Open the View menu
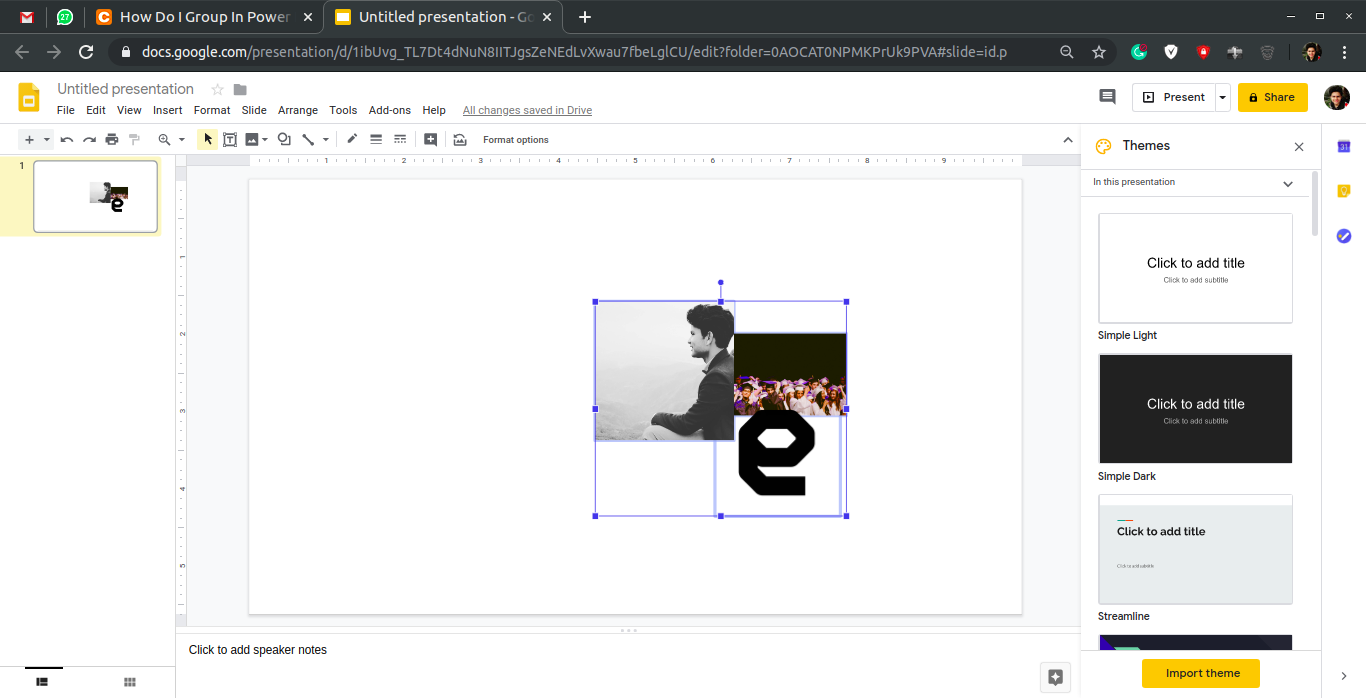The height and width of the screenshot is (698, 1366). point(129,110)
